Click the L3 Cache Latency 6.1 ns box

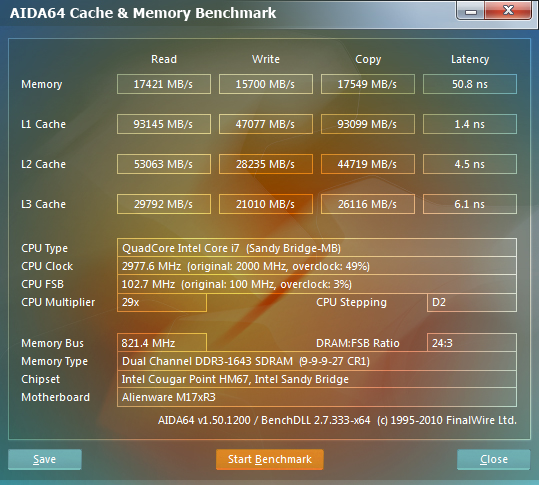(470, 204)
